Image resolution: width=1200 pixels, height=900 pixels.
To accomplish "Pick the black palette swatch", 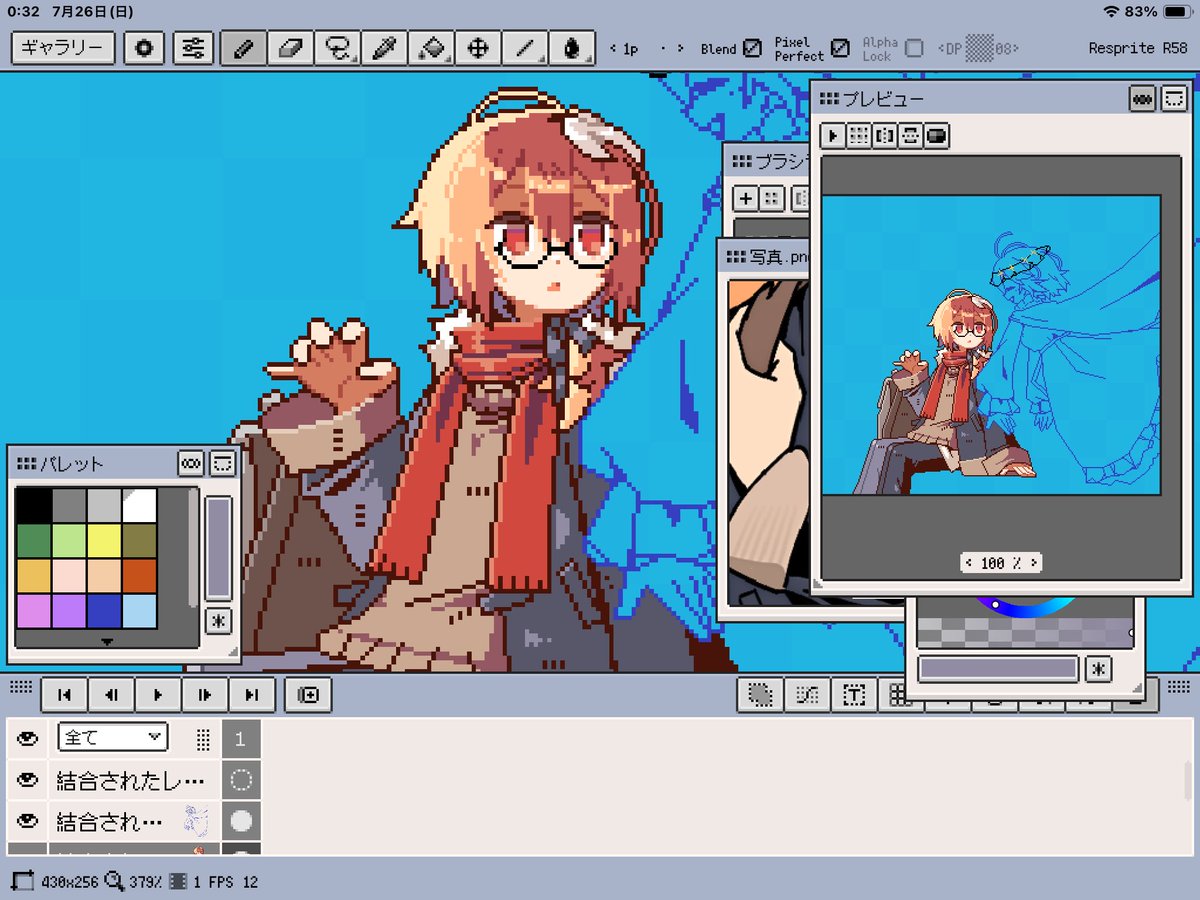I will point(33,505).
